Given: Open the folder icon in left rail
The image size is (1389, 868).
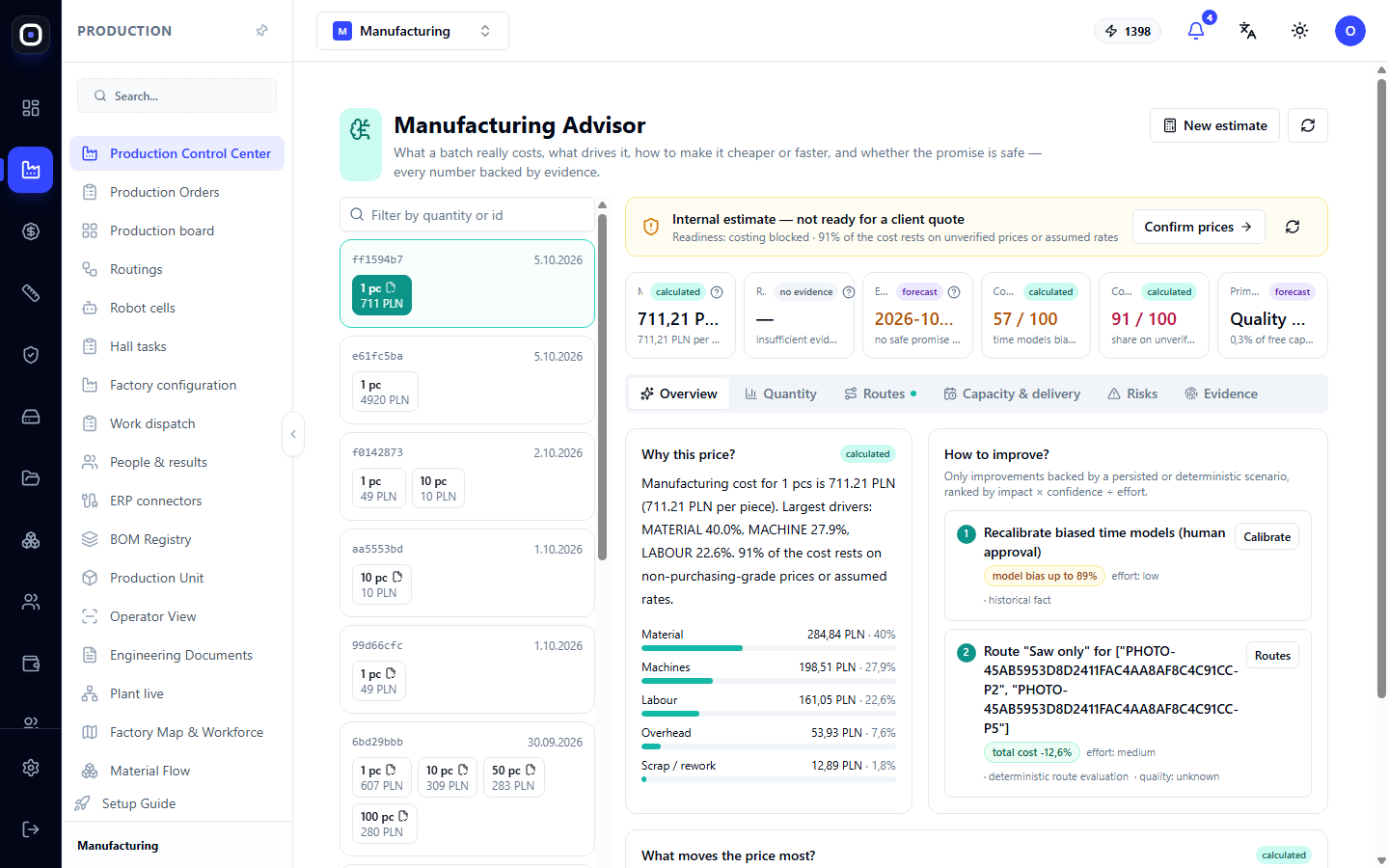Looking at the screenshot, I should point(31,478).
